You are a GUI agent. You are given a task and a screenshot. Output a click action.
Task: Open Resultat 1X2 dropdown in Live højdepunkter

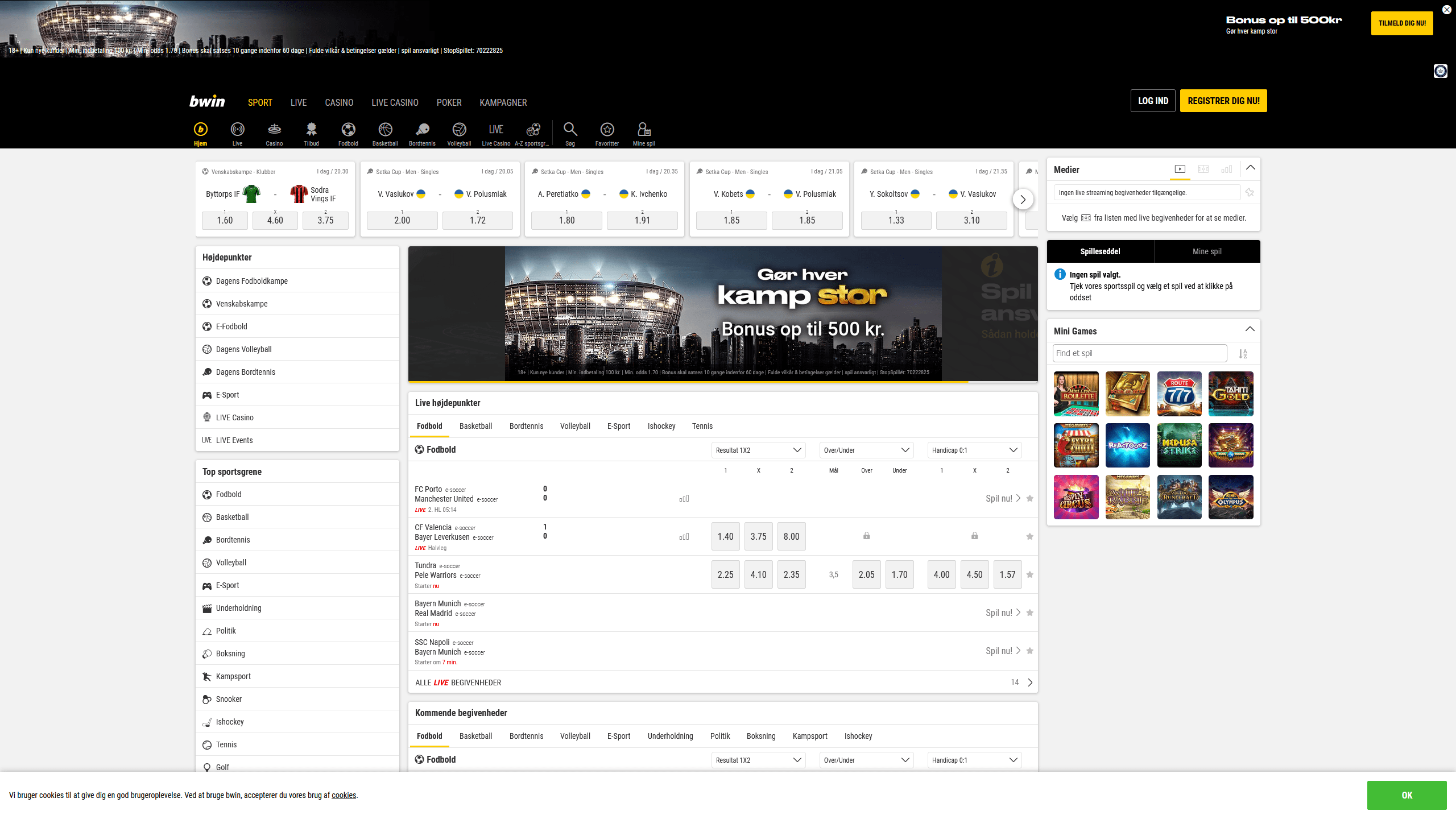(758, 450)
